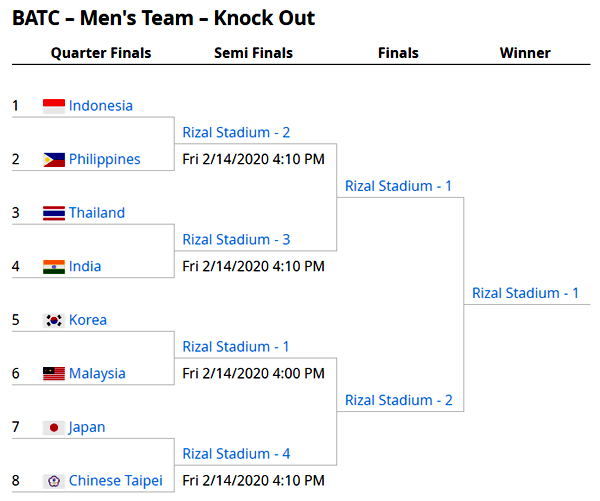Open the Indonesia team link

coord(101,106)
